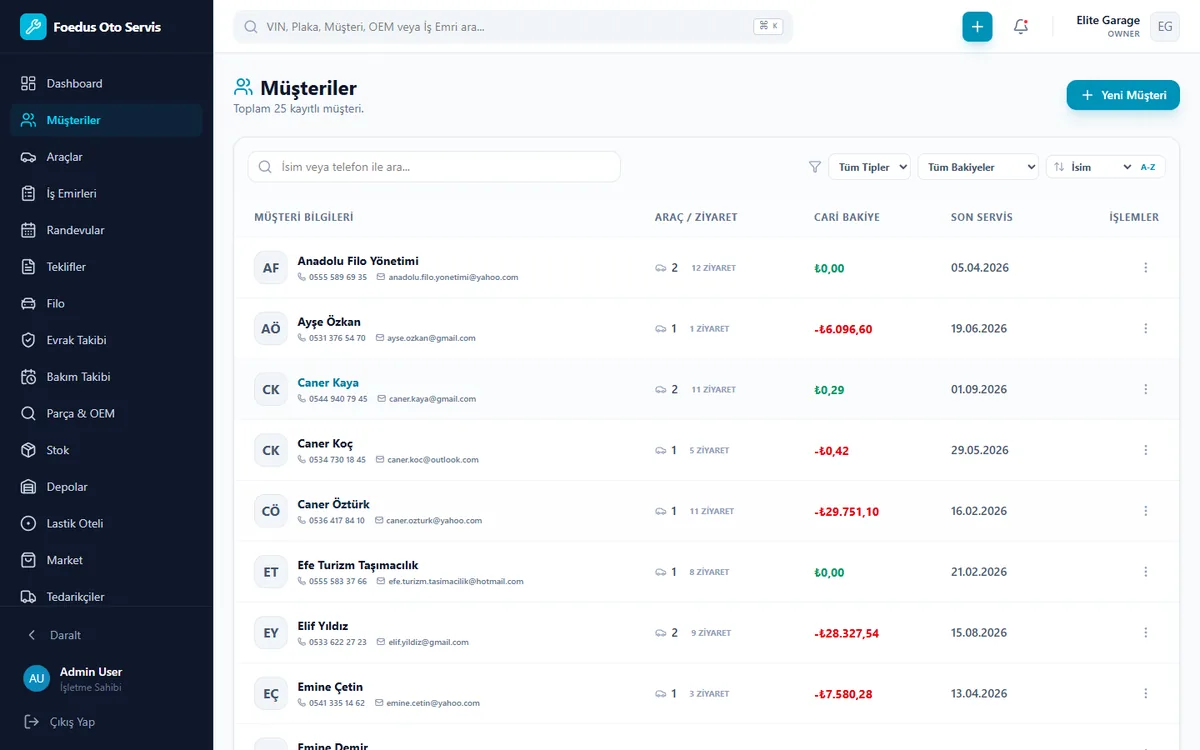Open the three-dot menu for Anadolu Filo Yönetimi
1200x750 pixels.
[1146, 268]
